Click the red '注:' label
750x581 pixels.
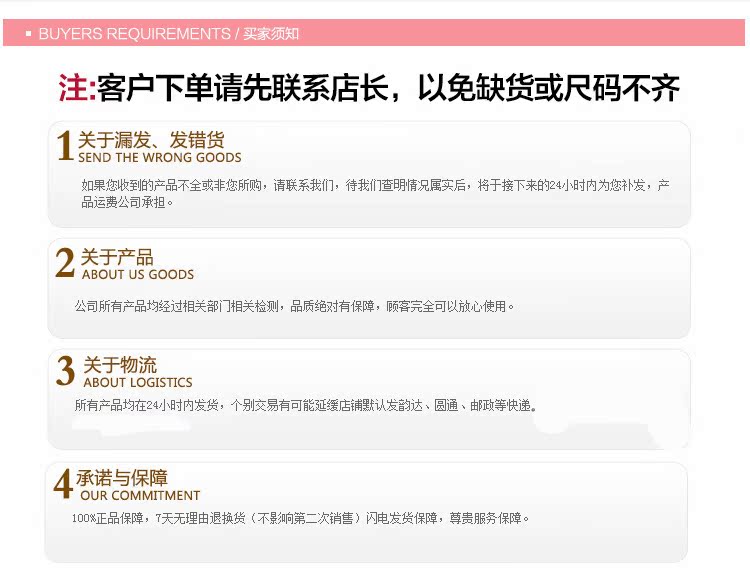tap(77, 88)
